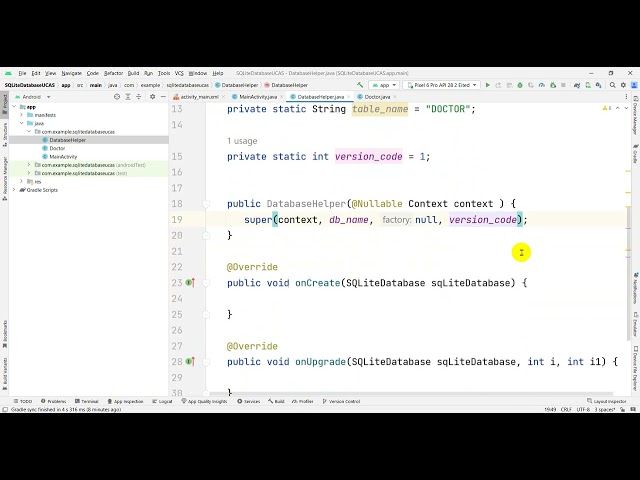Click Attach Debugger to Android Process
The image size is (640, 480).
coord(553,85)
